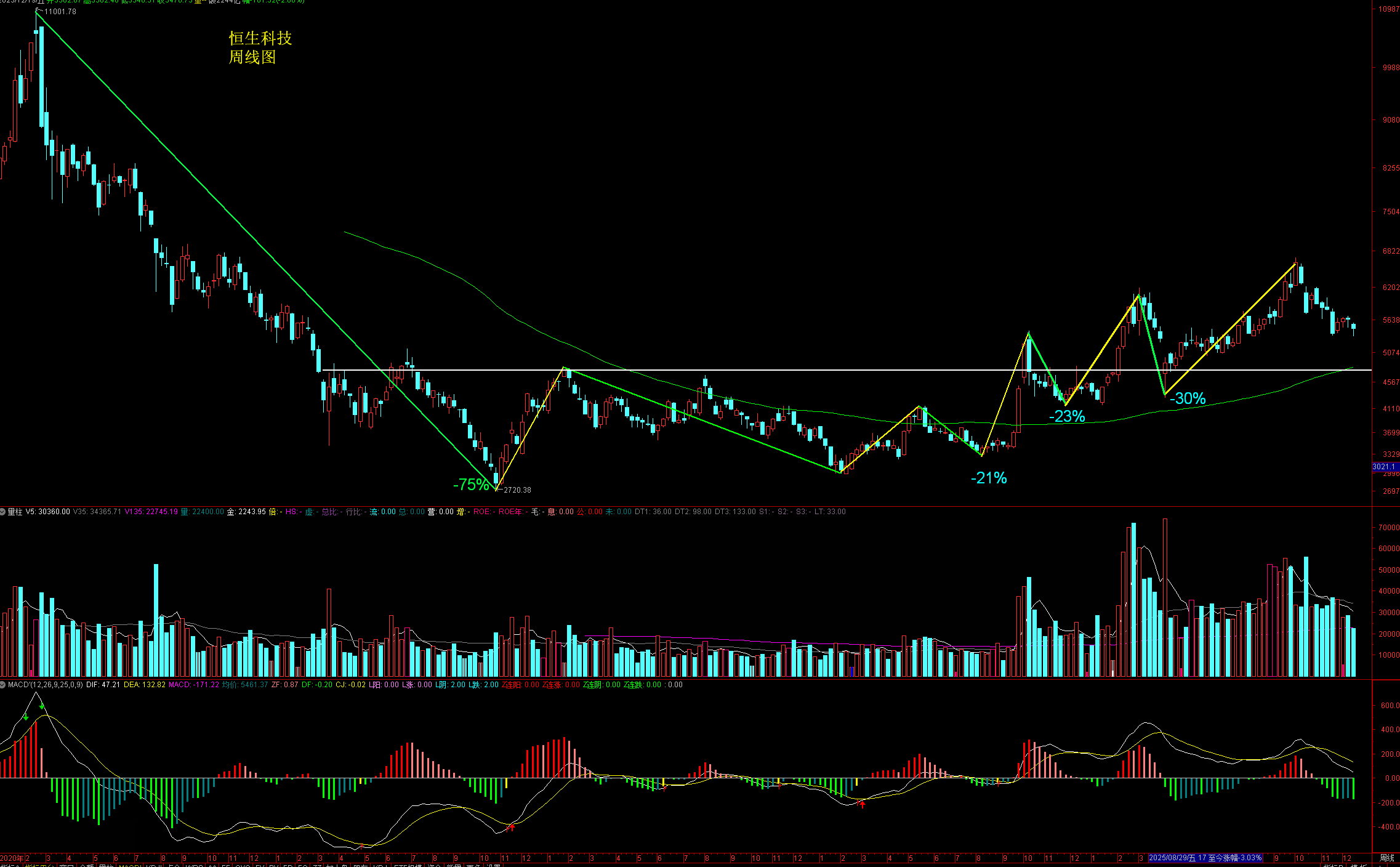Switch to the MACD' indicator tab at bottom
The image size is (1400, 867).
click(131, 866)
